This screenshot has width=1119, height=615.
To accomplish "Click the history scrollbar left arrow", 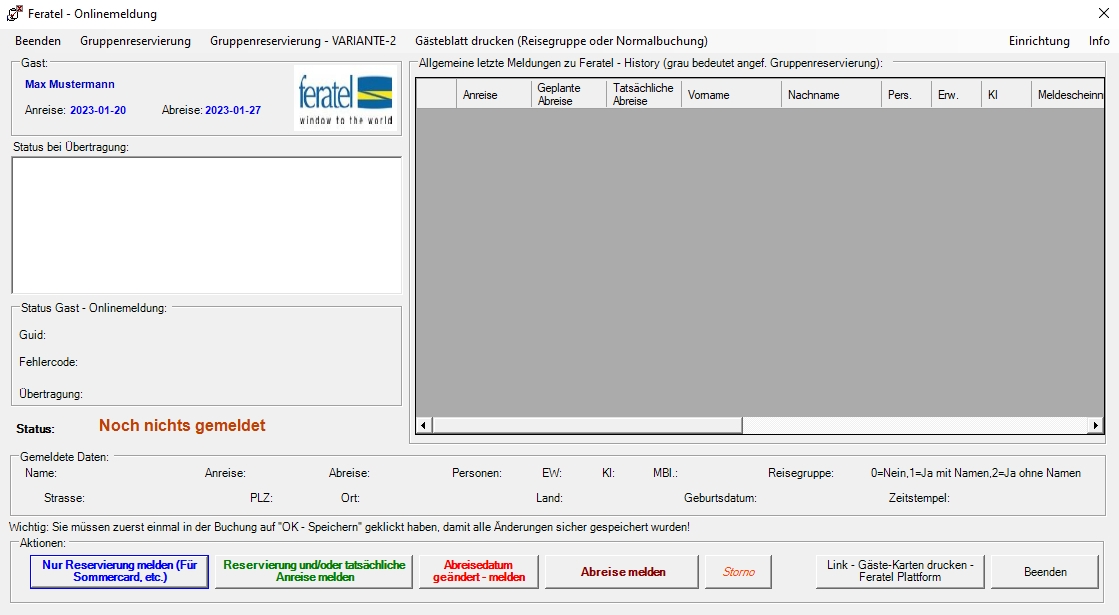I will click(x=423, y=425).
